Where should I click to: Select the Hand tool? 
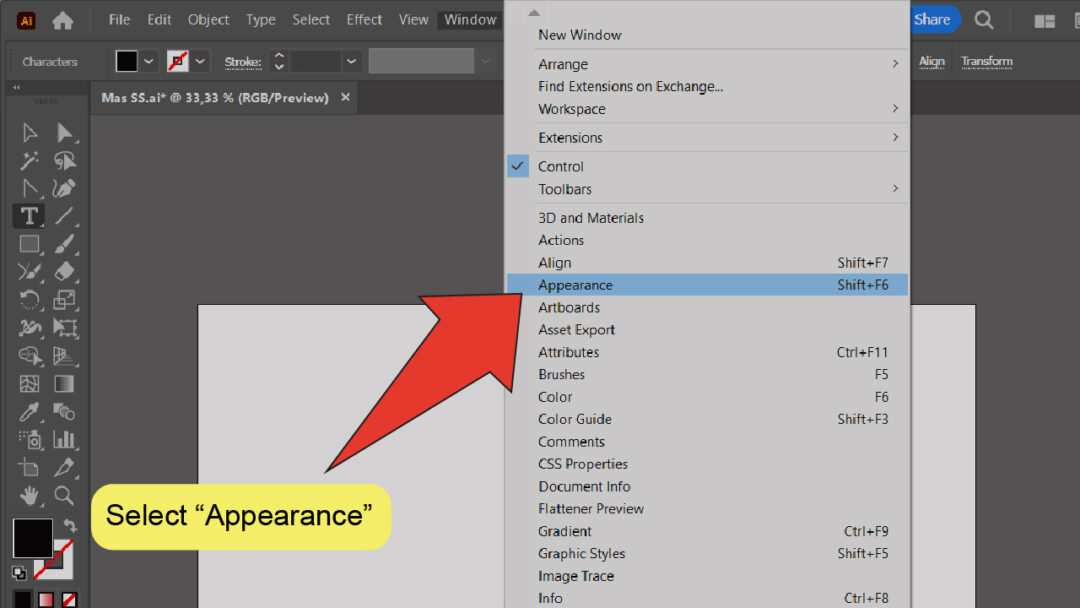coord(28,496)
